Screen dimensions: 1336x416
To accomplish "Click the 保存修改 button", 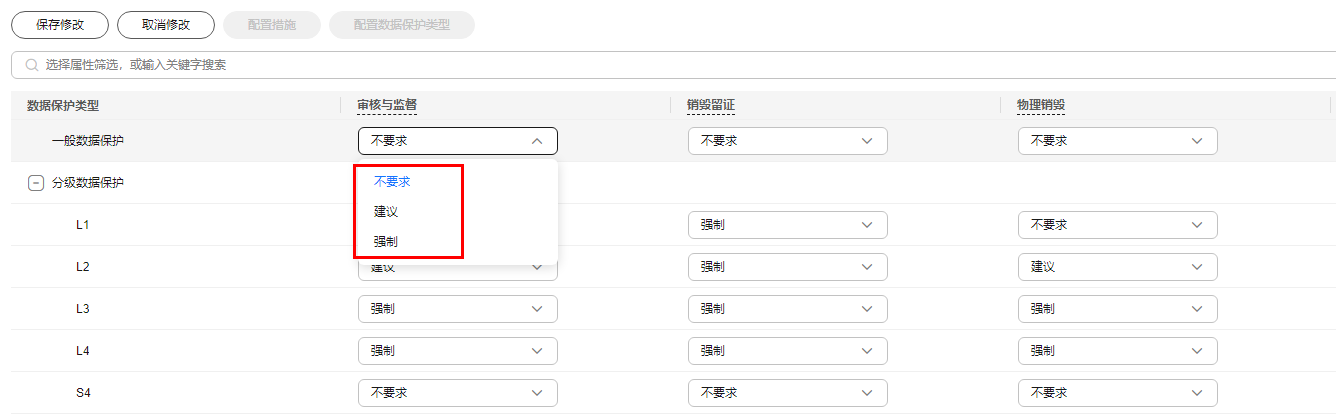I will point(60,25).
